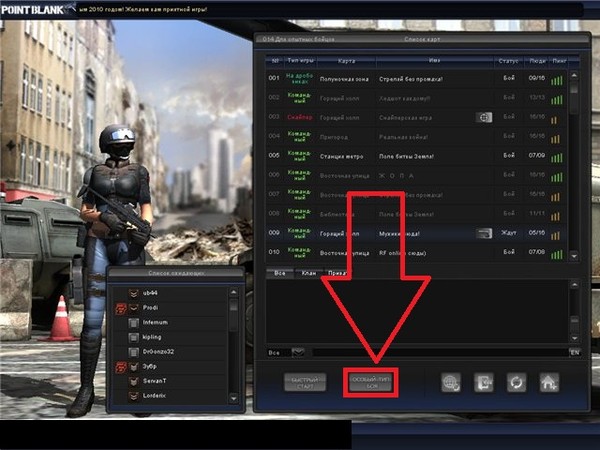Click red clan emblem beside Зубр

click(x=121, y=367)
